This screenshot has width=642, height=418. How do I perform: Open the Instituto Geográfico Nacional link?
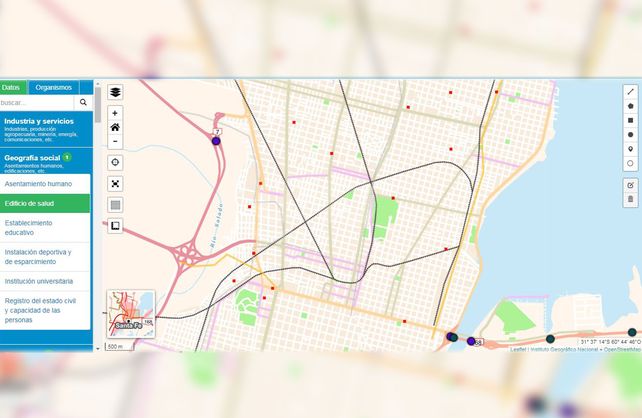click(564, 349)
